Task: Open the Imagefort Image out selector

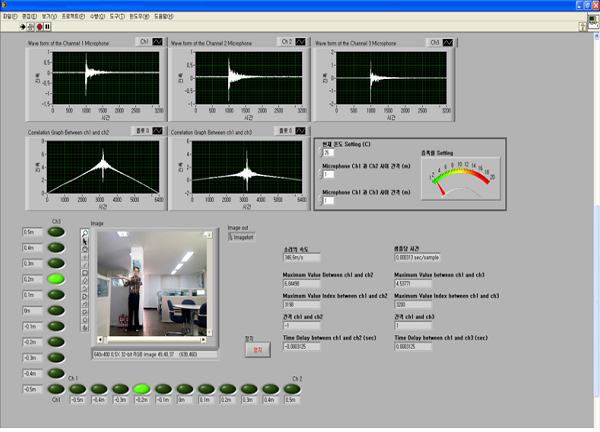Action: click(242, 237)
